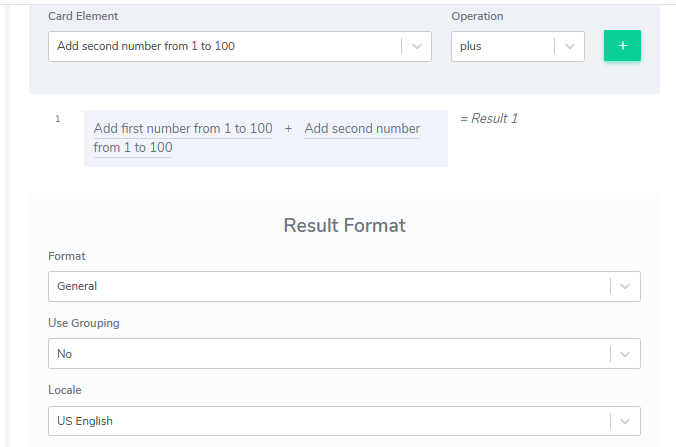The image size is (676, 447).
Task: Click the green plus add button
Action: pyautogui.click(x=622, y=46)
